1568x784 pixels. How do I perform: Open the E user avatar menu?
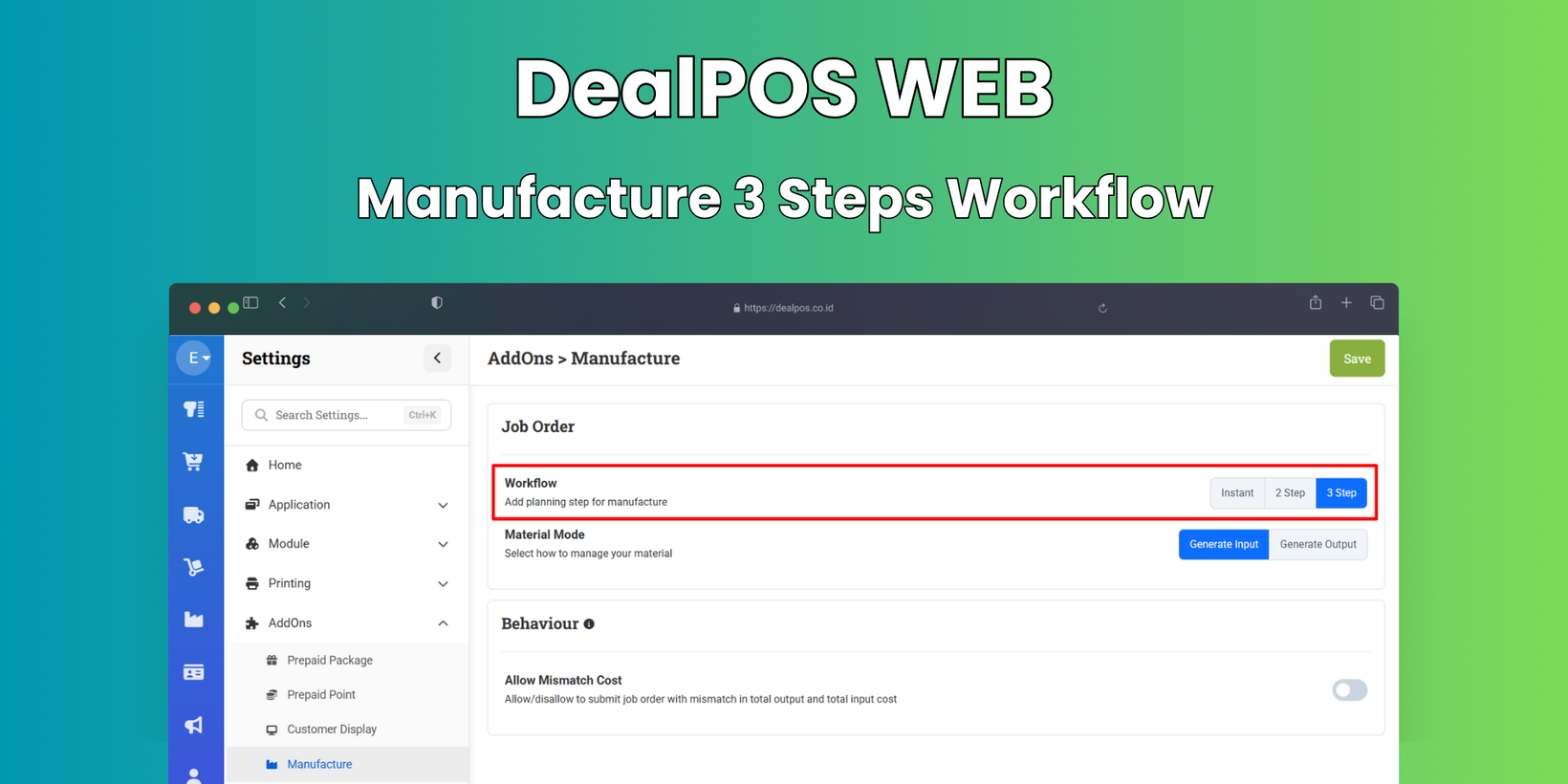(194, 358)
